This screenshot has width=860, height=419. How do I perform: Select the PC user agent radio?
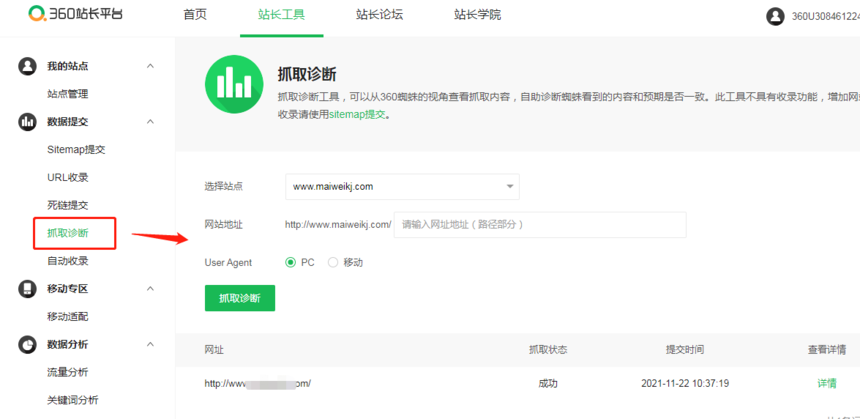coord(290,263)
